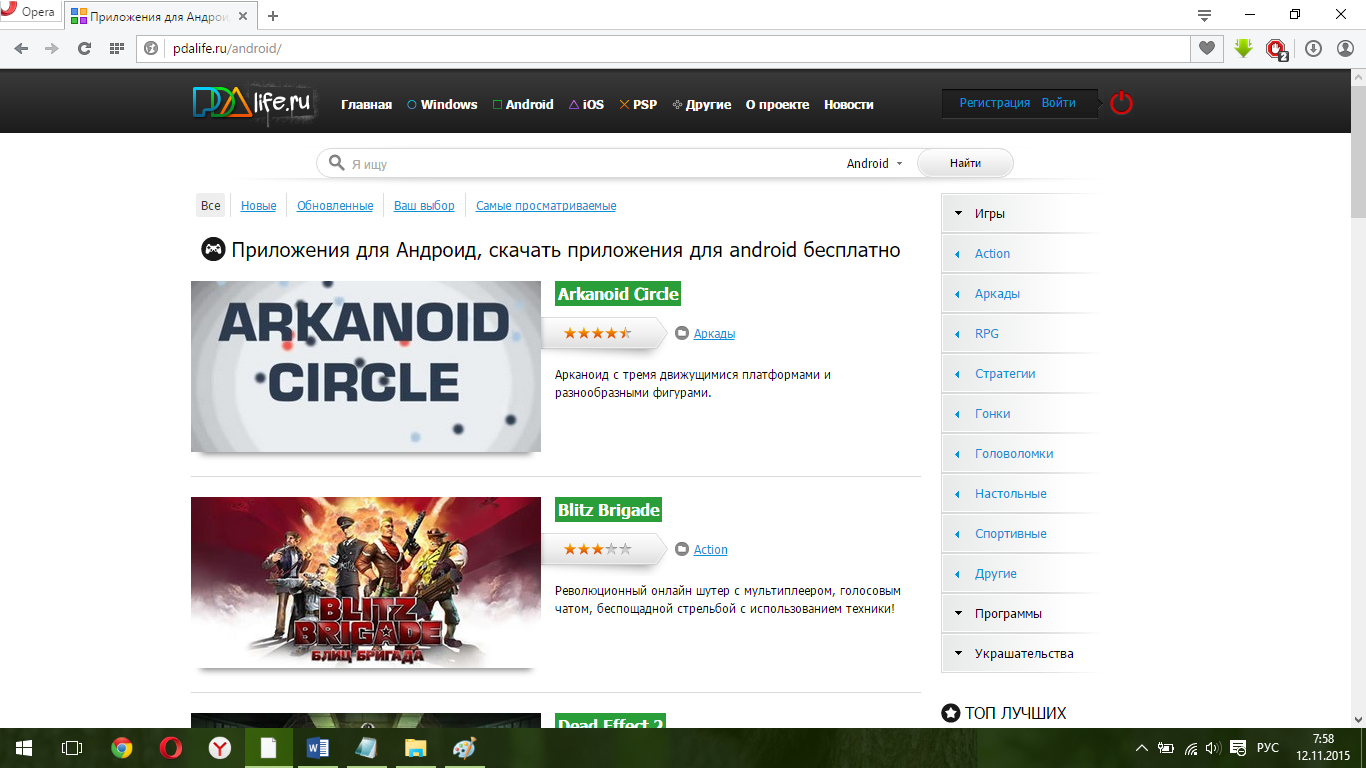Click the Opera speed dial grid icon

116,48
